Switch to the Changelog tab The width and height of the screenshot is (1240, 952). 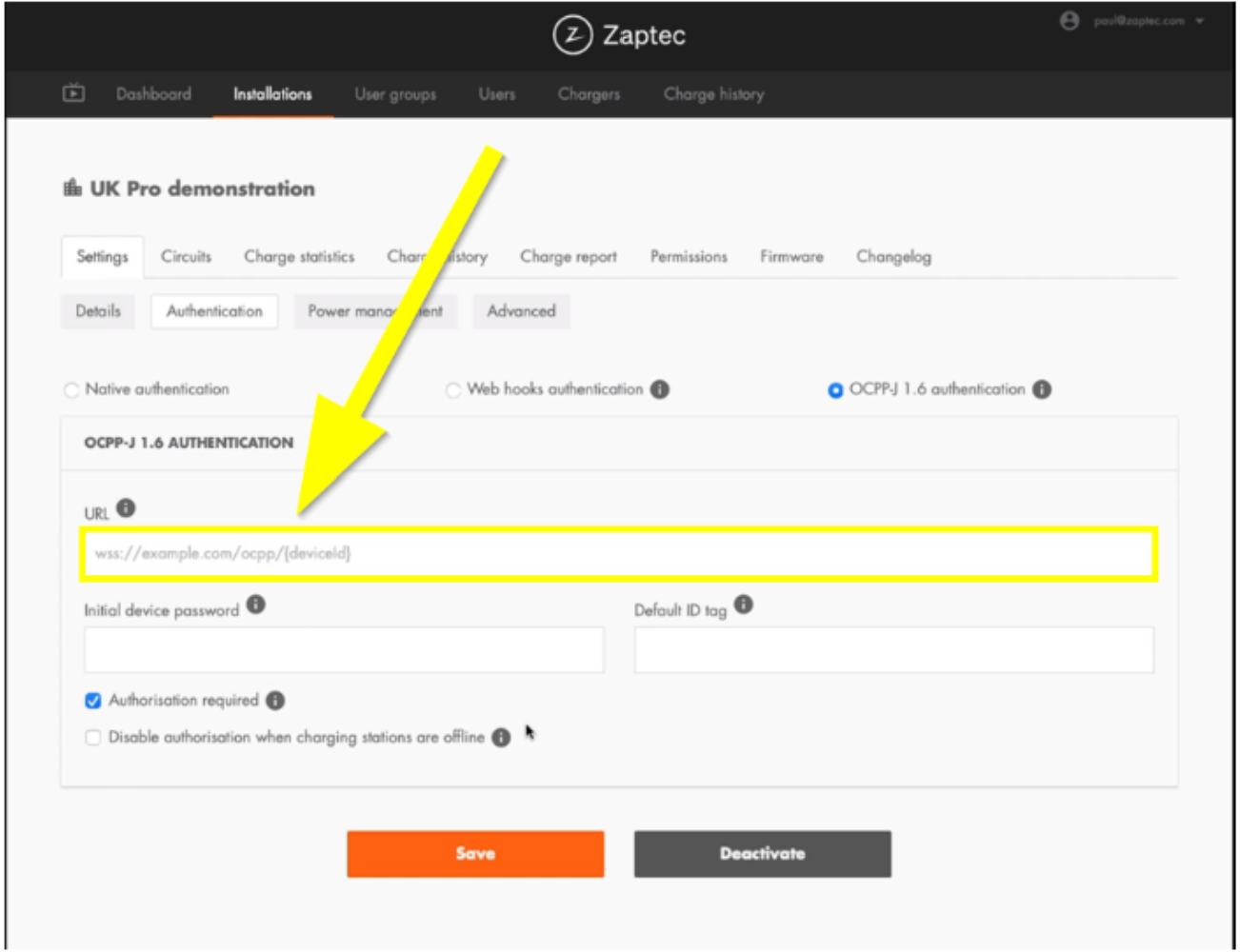[893, 257]
